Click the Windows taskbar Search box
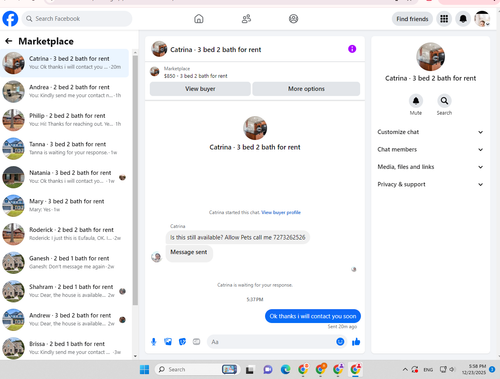 (x=197, y=369)
